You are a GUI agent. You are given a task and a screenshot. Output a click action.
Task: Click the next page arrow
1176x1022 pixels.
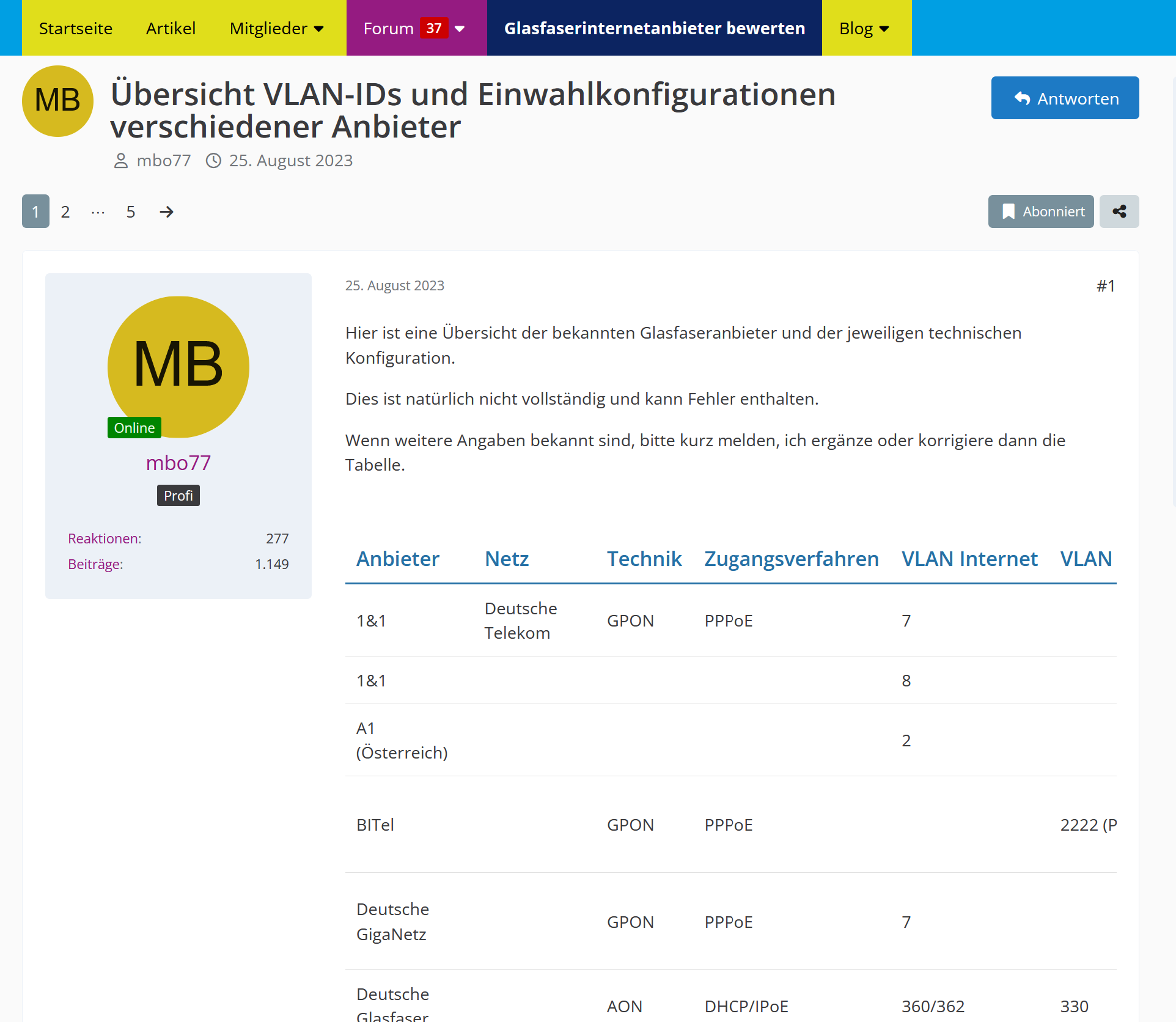coord(166,211)
